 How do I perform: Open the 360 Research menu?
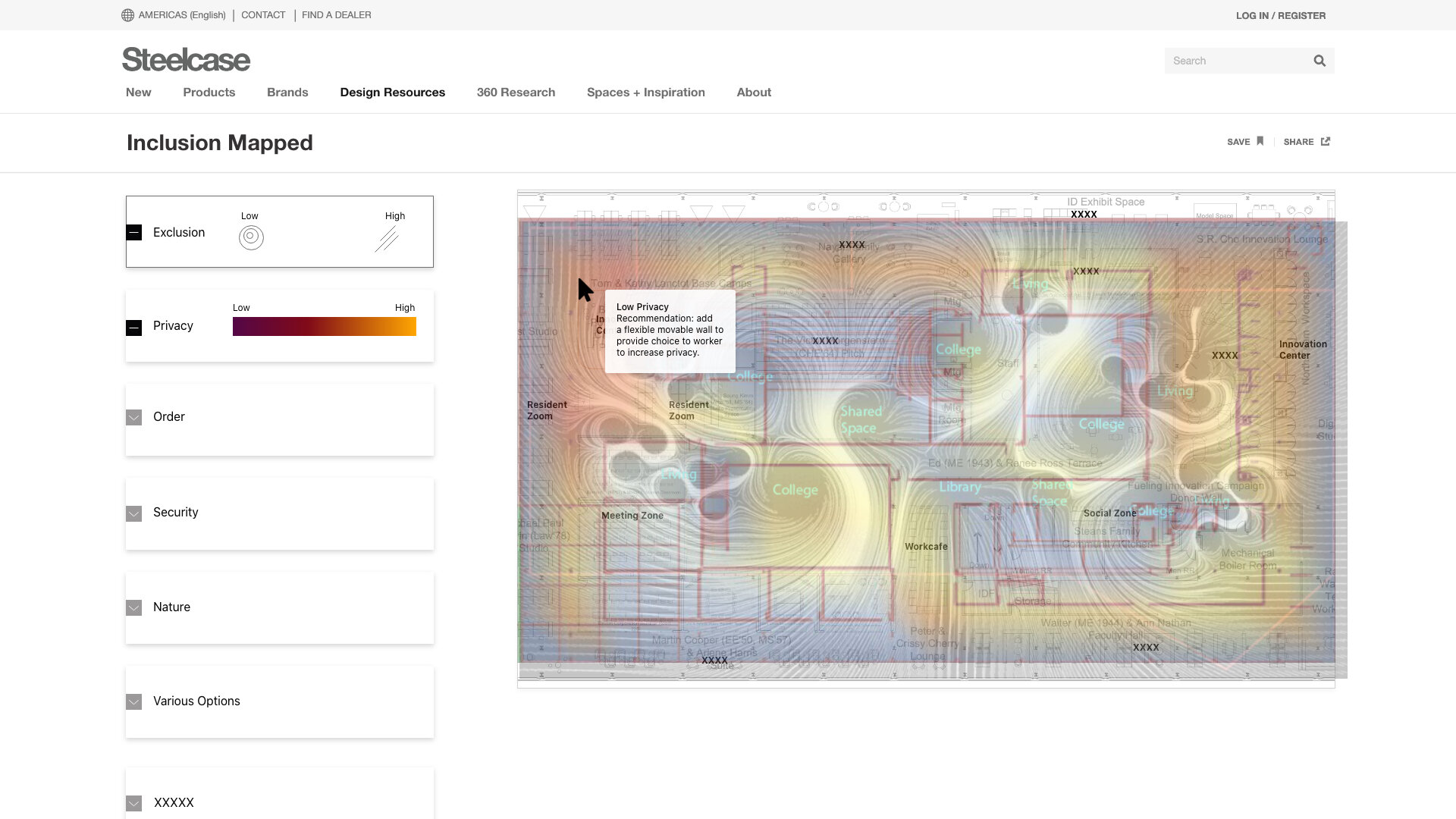(516, 93)
